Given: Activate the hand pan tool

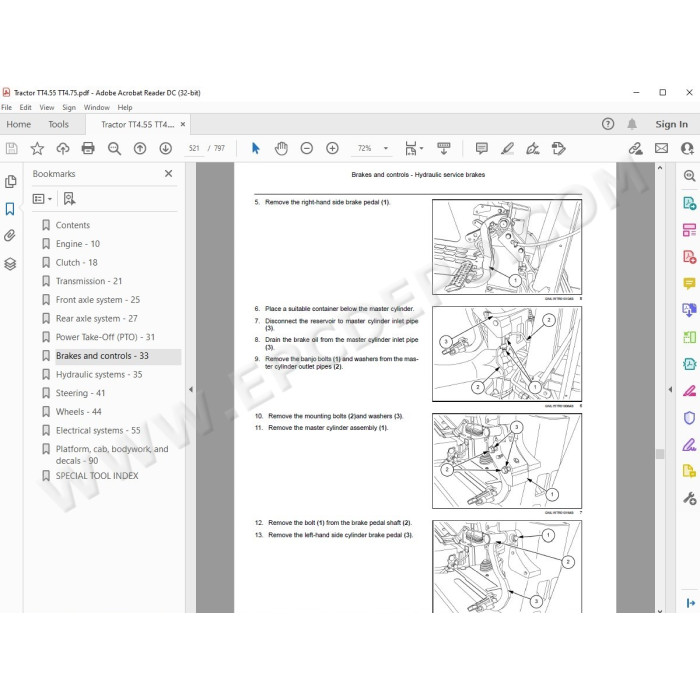Looking at the screenshot, I should pos(281,148).
